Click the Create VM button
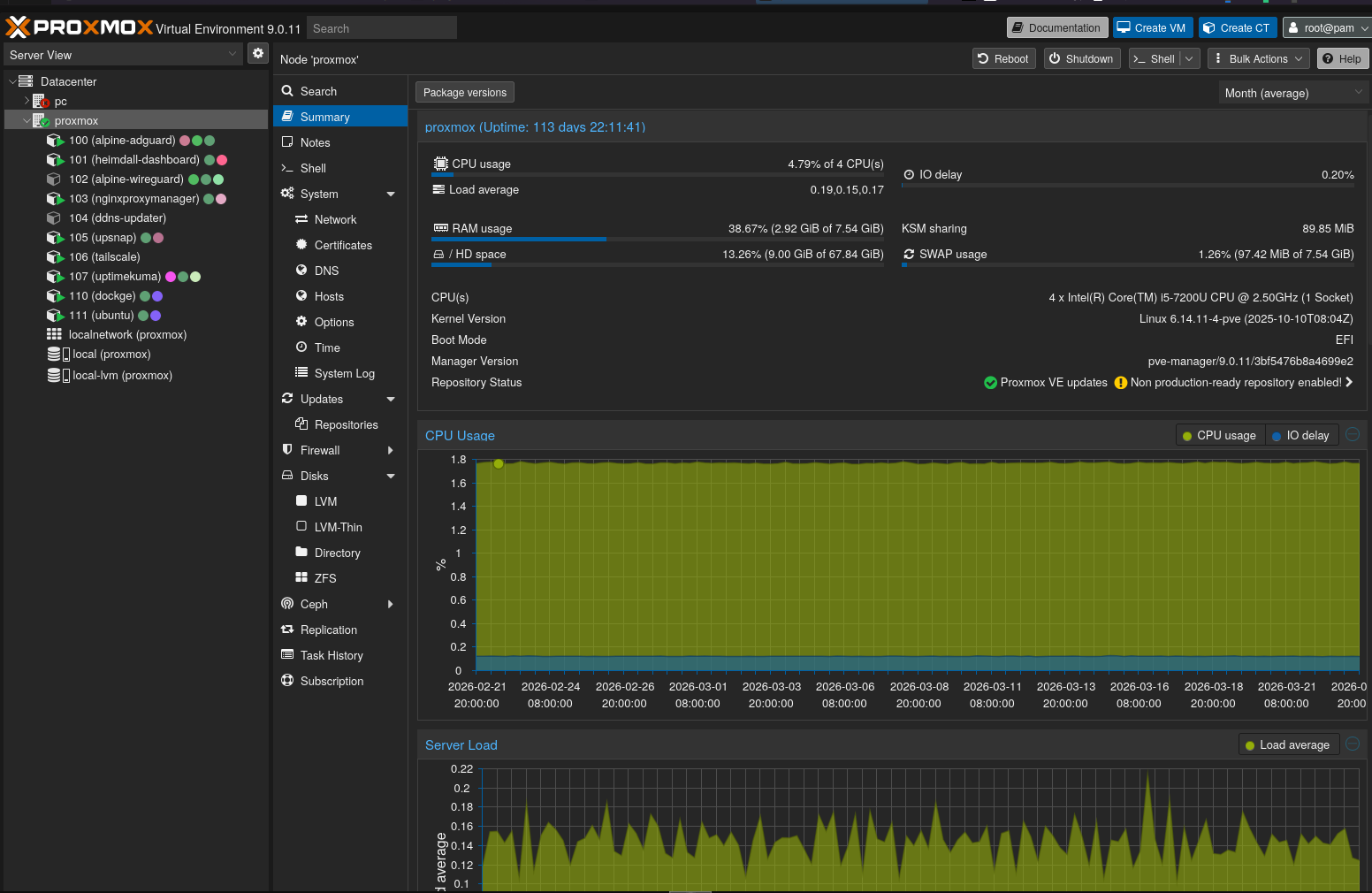Viewport: 1372px width, 893px height. click(1152, 27)
